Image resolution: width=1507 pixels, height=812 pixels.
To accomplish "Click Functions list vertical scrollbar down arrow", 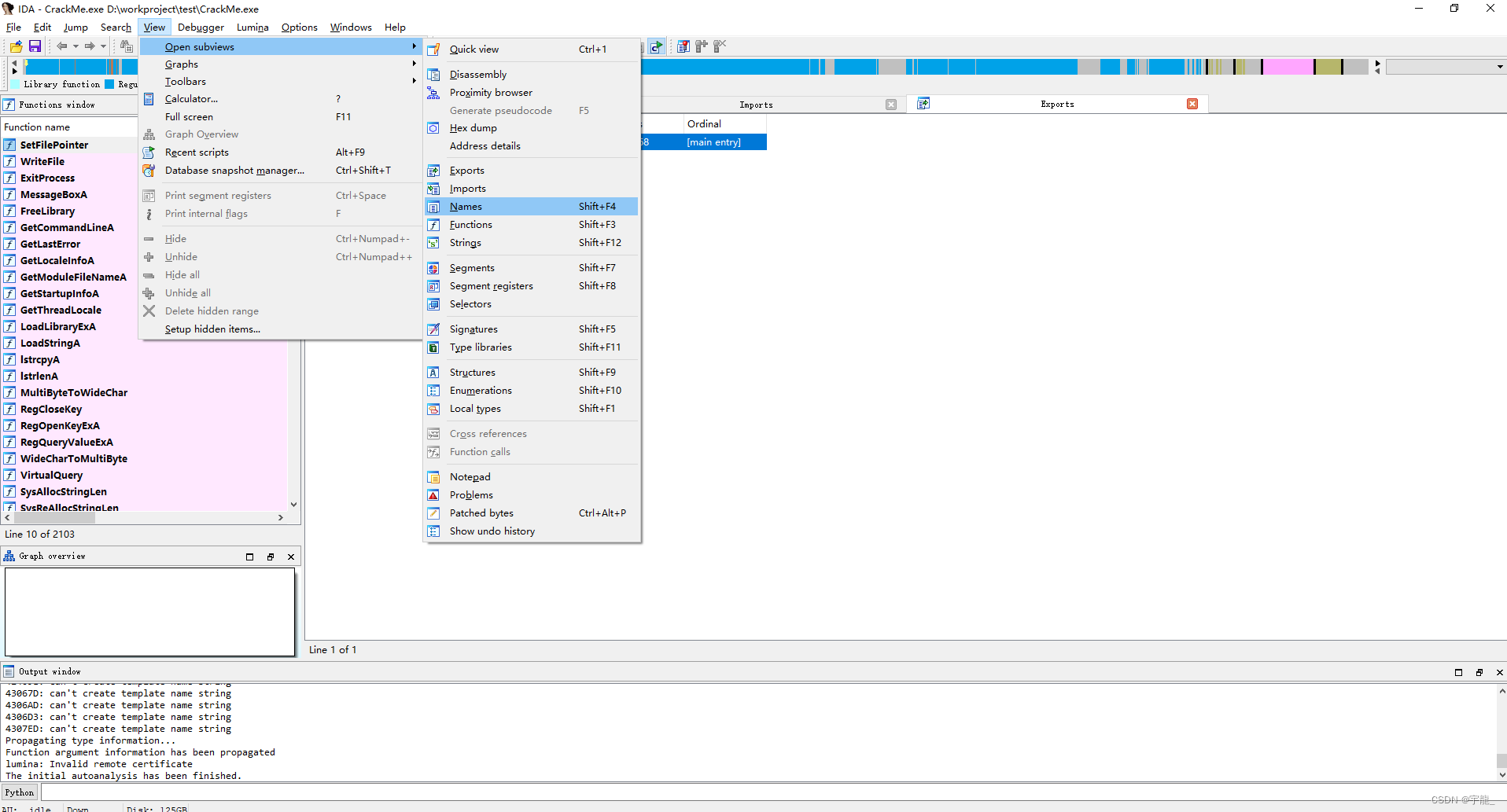I will pyautogui.click(x=294, y=505).
